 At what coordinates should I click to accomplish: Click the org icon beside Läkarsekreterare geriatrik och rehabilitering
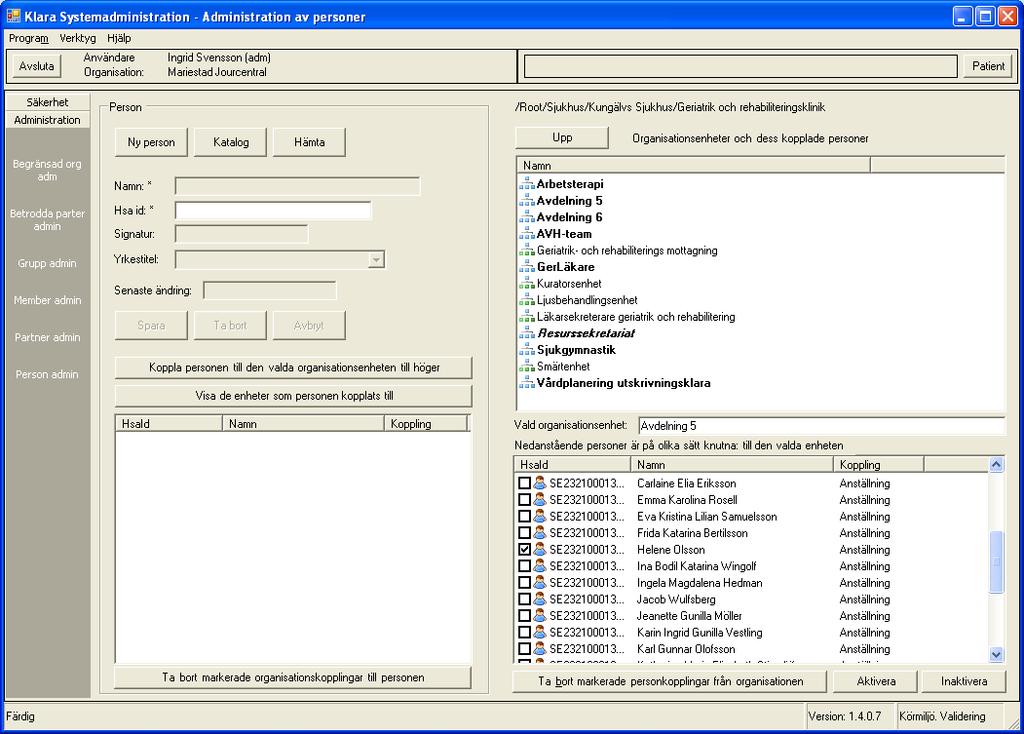coord(527,317)
